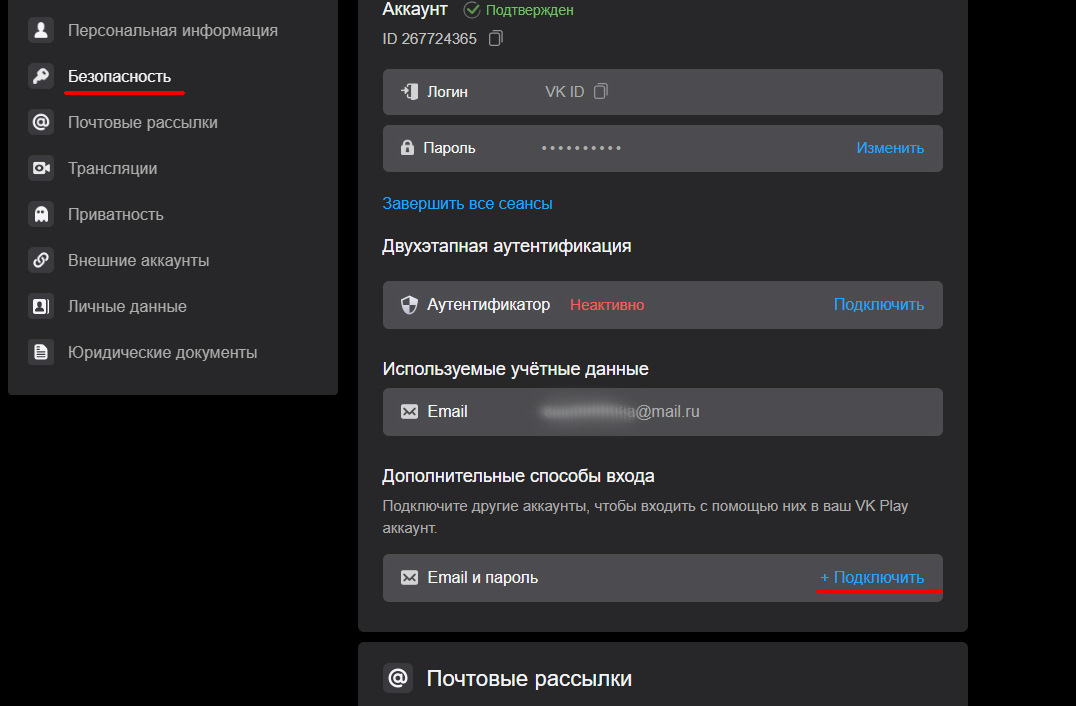Add Email и пароль login via + Подключить

(x=871, y=577)
